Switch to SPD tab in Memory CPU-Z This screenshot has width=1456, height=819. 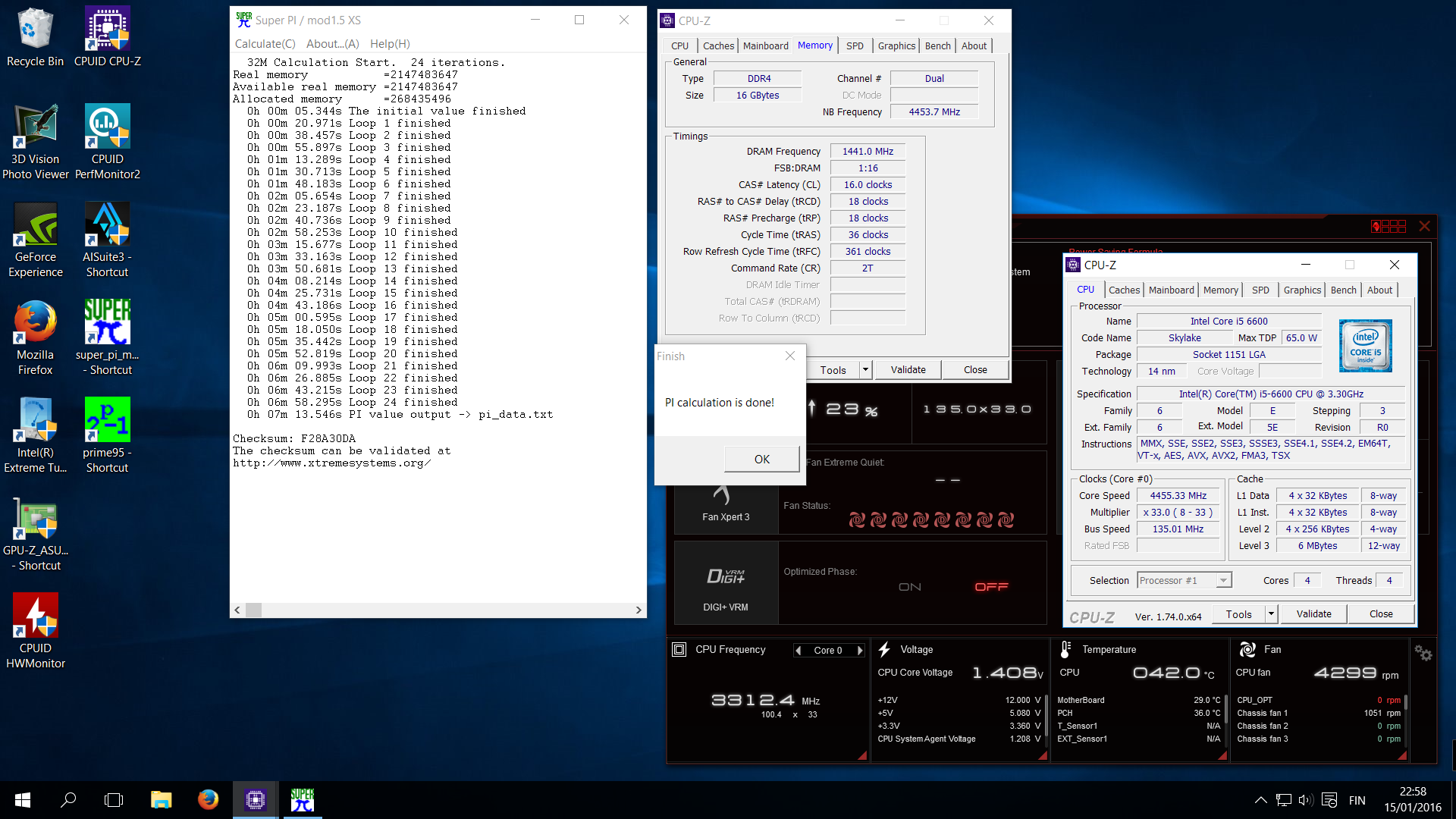[x=855, y=46]
